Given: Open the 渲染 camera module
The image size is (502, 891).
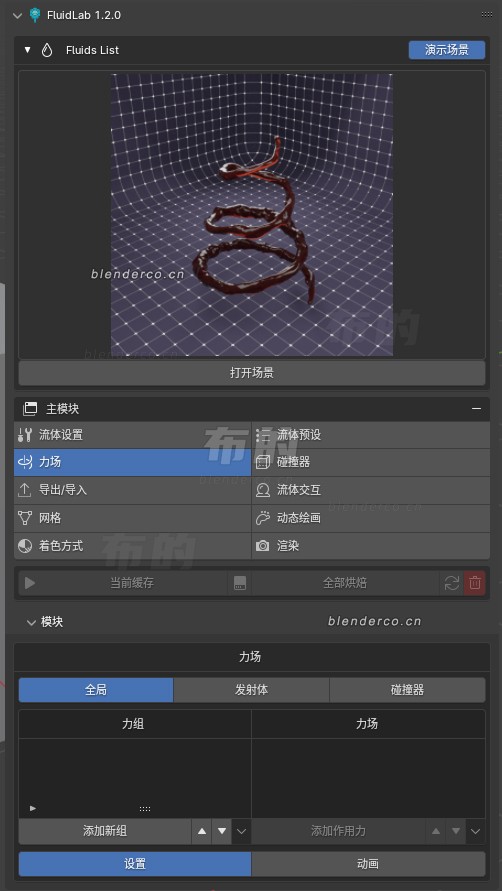Looking at the screenshot, I should click(x=371, y=546).
